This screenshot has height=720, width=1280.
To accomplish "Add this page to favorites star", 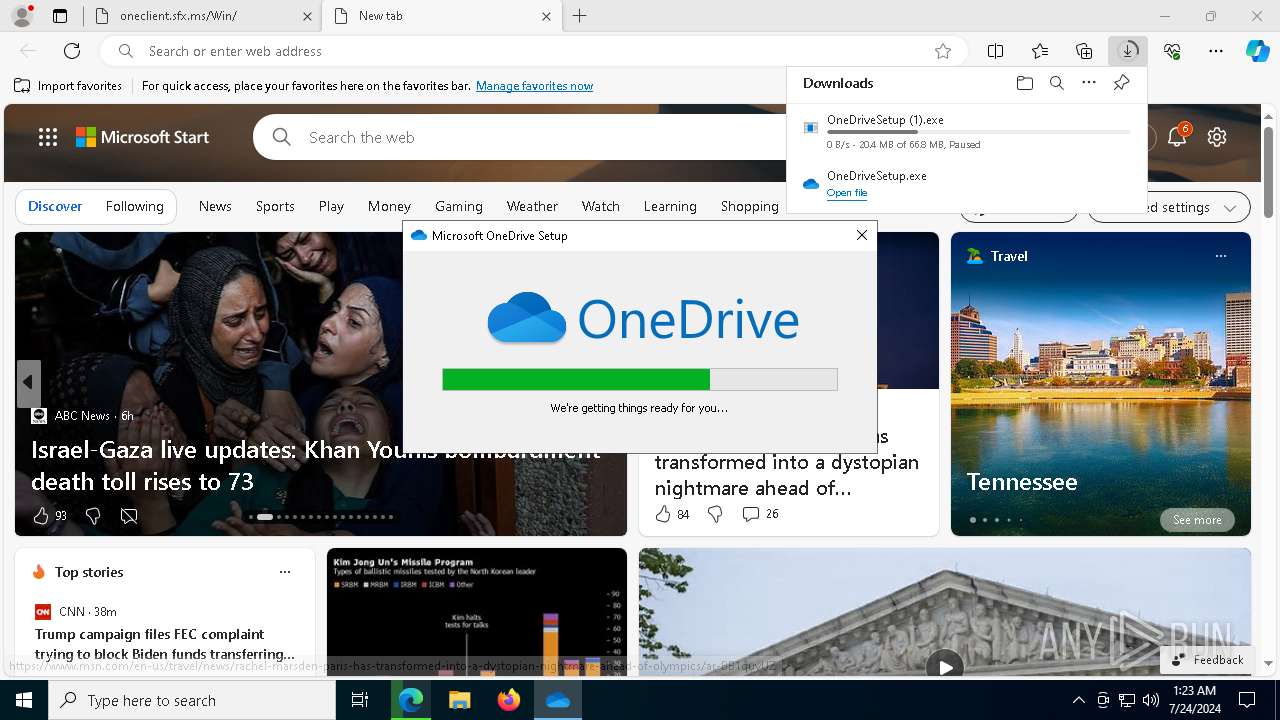I will (x=942, y=51).
